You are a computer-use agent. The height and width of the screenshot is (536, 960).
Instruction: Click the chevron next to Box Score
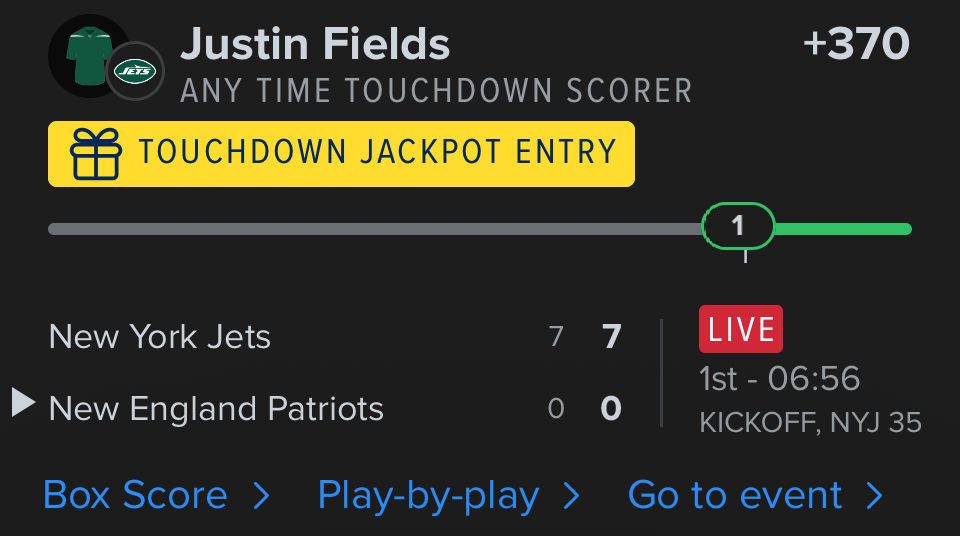(x=261, y=496)
